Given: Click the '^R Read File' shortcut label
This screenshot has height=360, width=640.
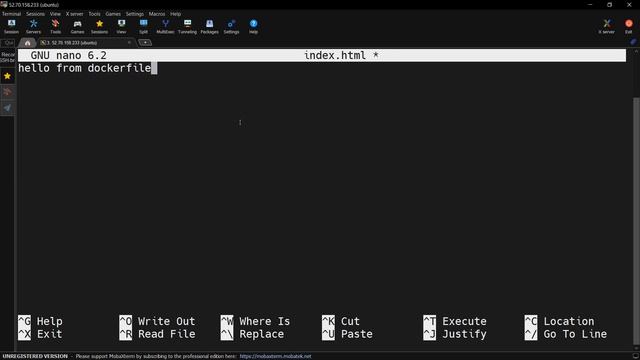Looking at the screenshot, I should (157, 334).
